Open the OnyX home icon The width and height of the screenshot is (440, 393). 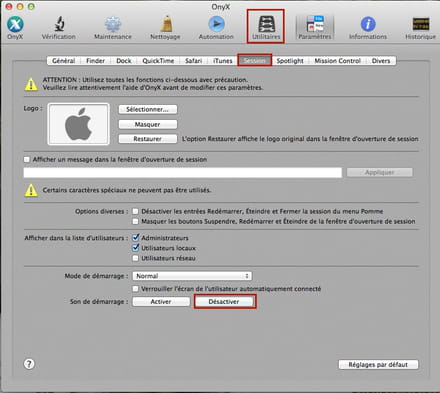pyautogui.click(x=15, y=24)
